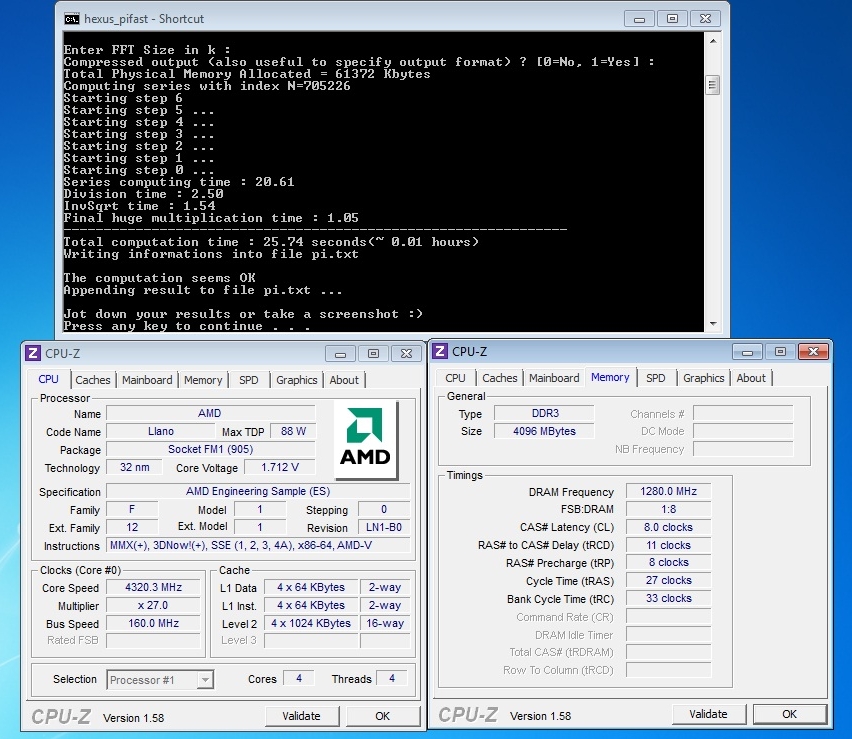Click the Code Name field showing Llano

[161, 431]
